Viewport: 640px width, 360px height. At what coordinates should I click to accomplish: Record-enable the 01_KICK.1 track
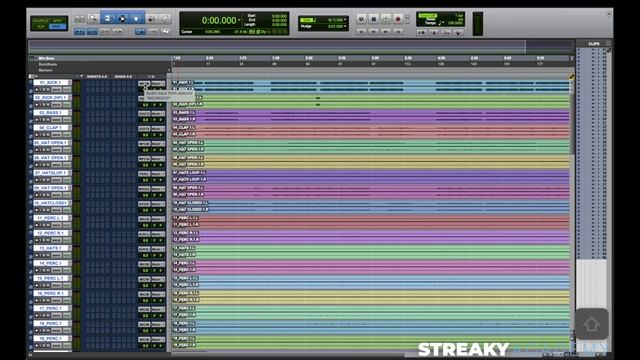pos(37,89)
